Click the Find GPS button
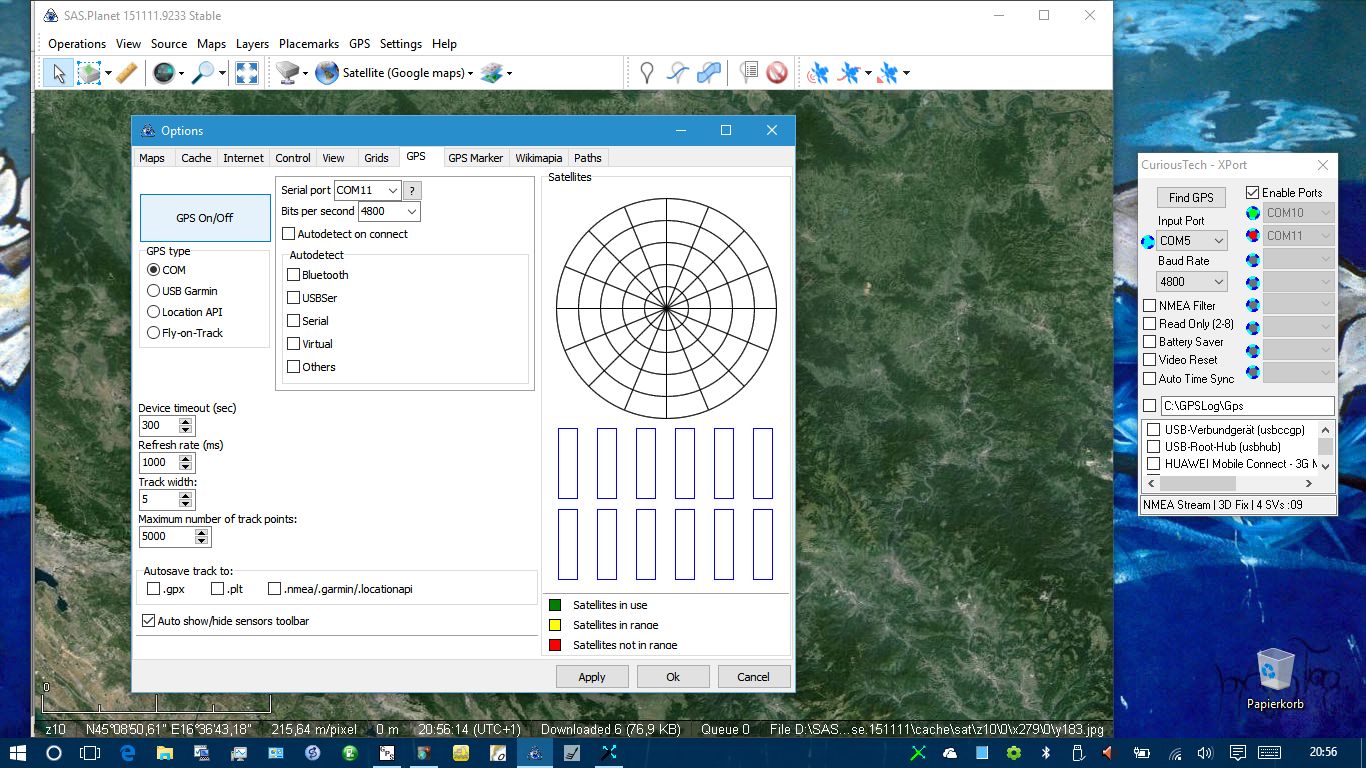The width and height of the screenshot is (1366, 768). 1191,197
